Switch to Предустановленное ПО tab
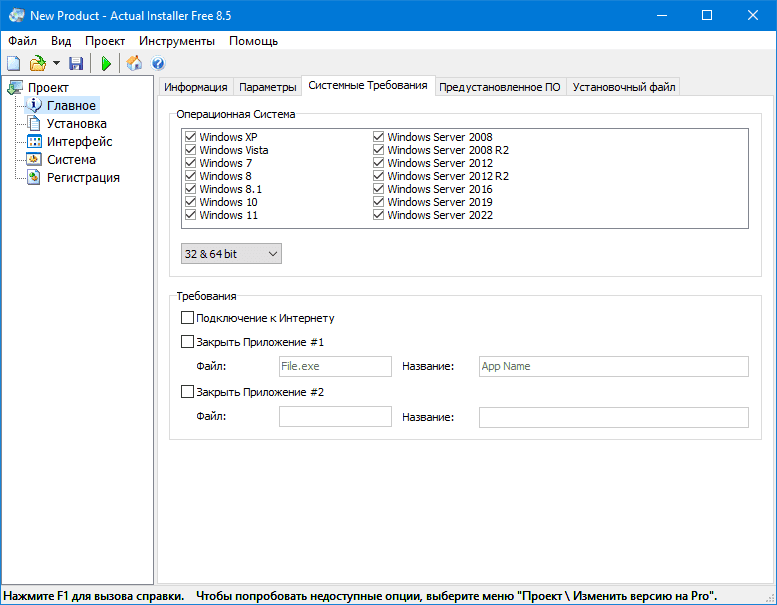Screen dimensions: 777x605 500,87
